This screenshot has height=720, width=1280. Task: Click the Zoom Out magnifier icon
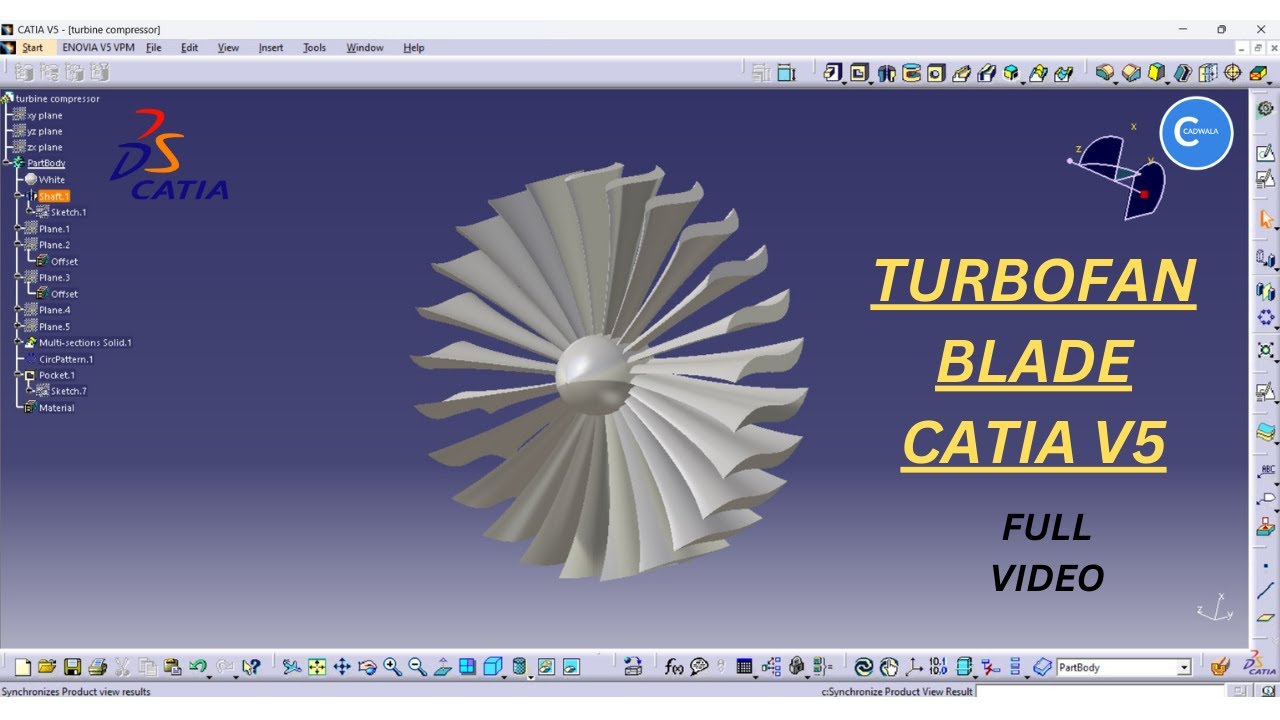[417, 667]
